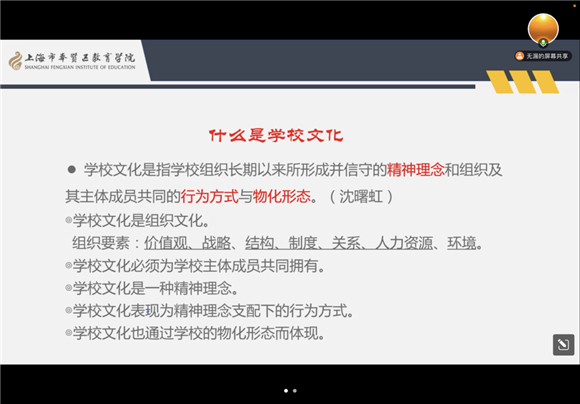
Task: Switch to the second page dot
Action: (x=295, y=391)
